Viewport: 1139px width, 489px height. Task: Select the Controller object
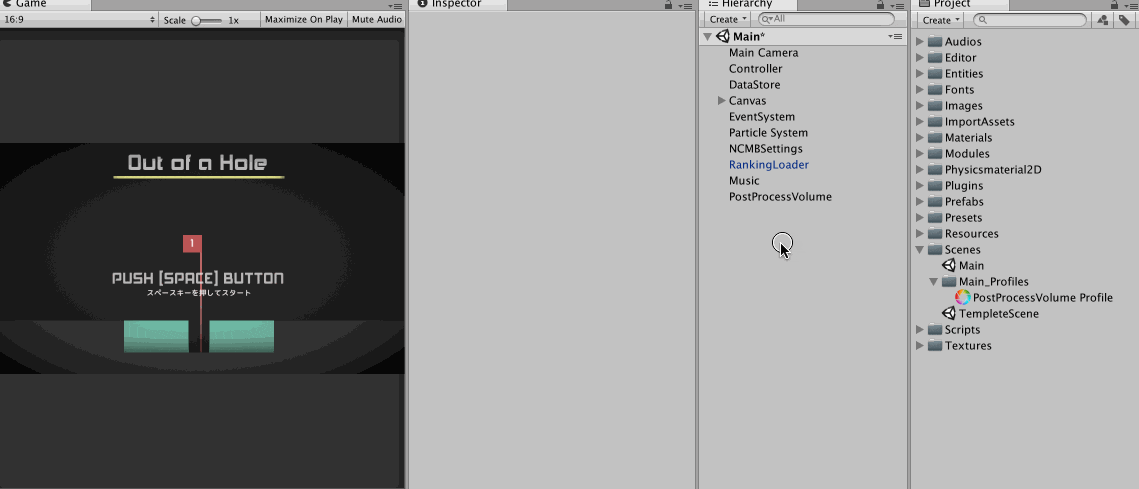[x=755, y=68]
